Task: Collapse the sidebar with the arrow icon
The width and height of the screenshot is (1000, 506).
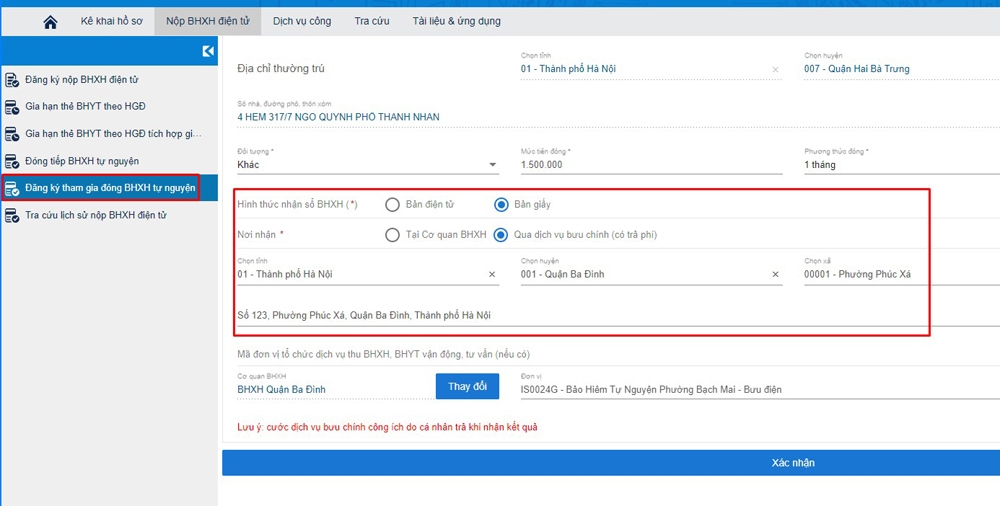Action: click(x=208, y=51)
